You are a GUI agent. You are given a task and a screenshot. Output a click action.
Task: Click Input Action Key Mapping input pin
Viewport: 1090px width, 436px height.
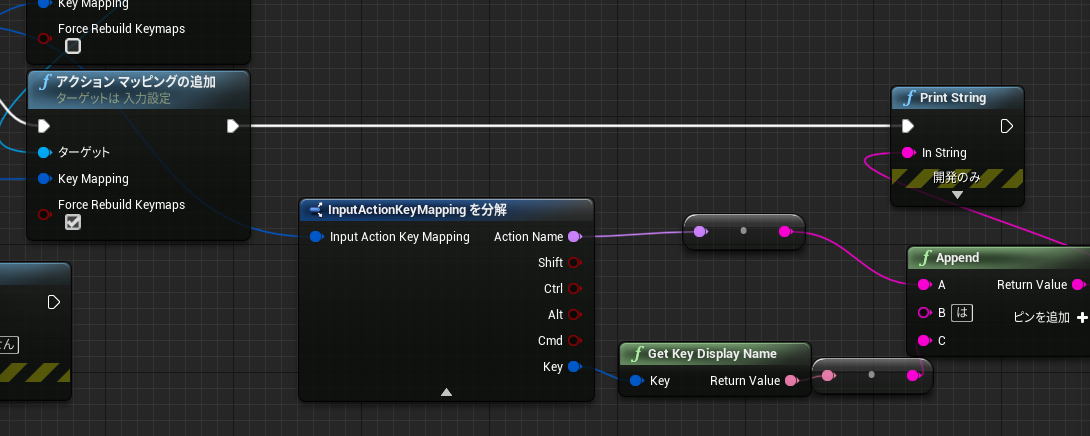pos(316,236)
